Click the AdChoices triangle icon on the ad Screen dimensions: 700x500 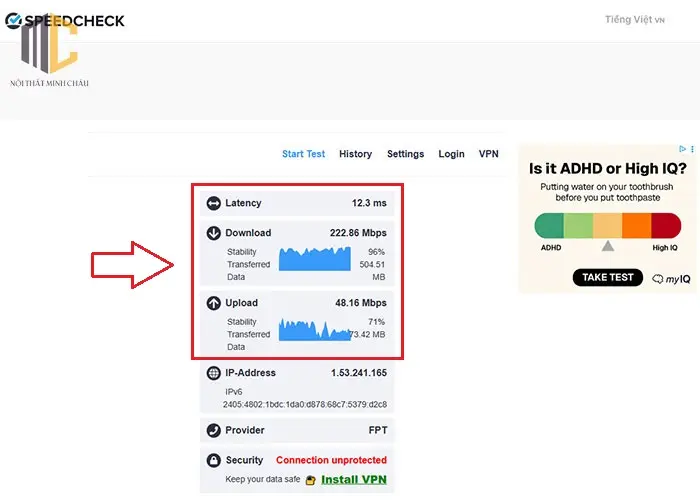coord(682,149)
